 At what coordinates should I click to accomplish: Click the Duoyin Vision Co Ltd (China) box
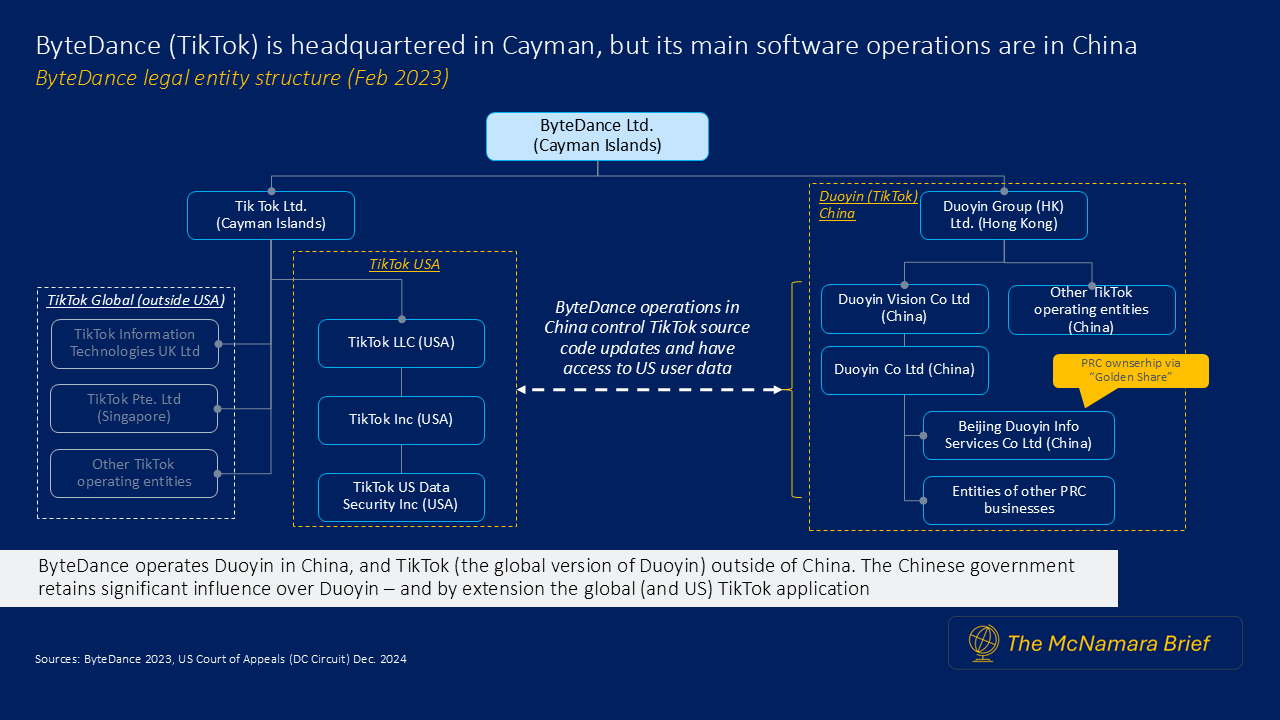point(905,309)
